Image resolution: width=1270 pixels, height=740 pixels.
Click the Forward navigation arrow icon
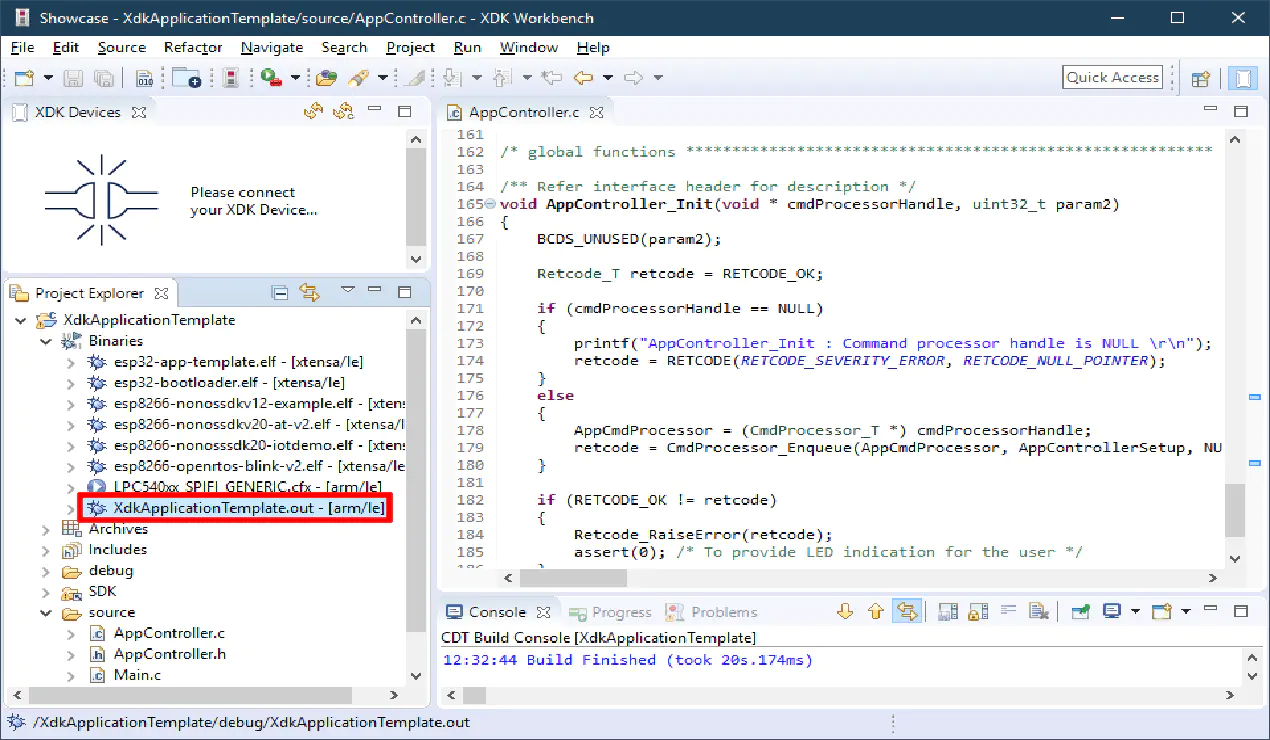point(633,78)
